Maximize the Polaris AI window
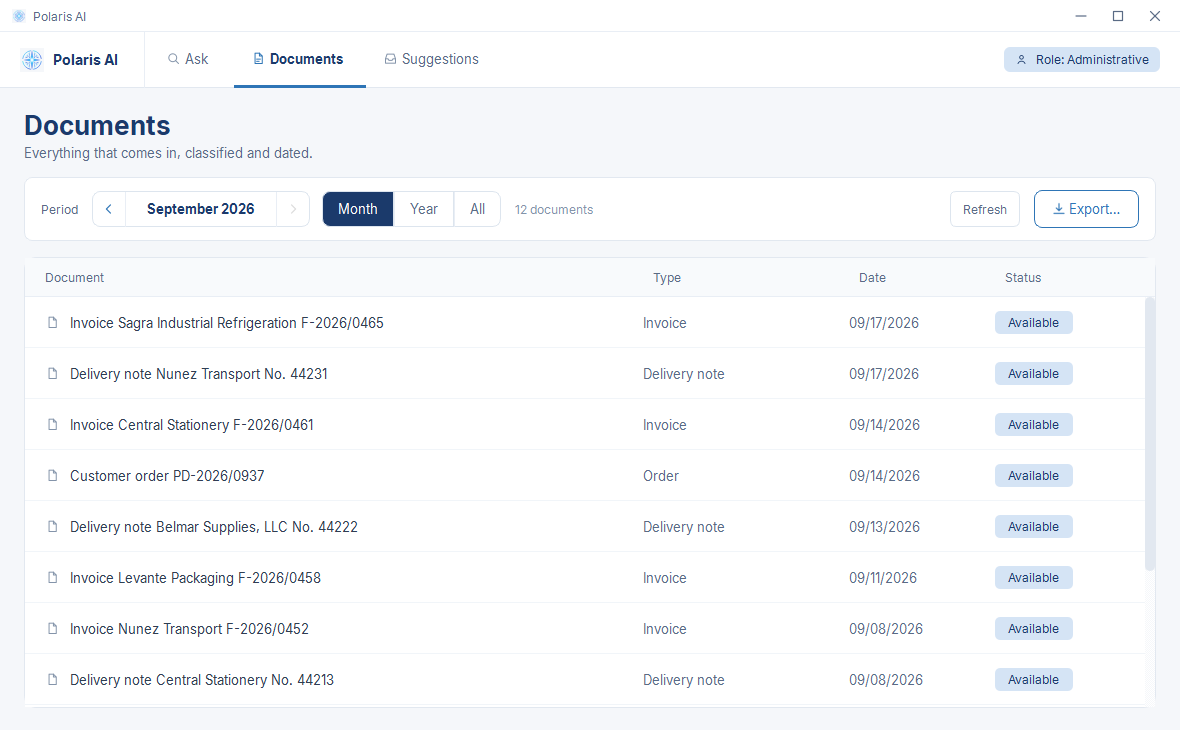Screen dimensions: 1180x730 click(1118, 16)
